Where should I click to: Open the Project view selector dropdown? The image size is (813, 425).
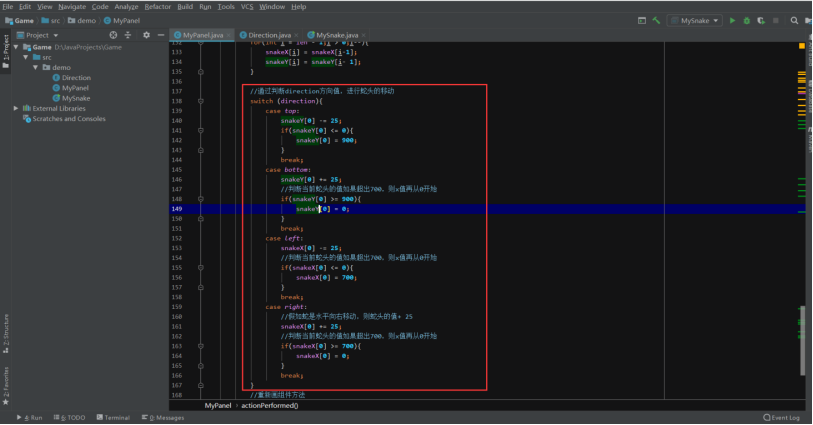coord(37,35)
